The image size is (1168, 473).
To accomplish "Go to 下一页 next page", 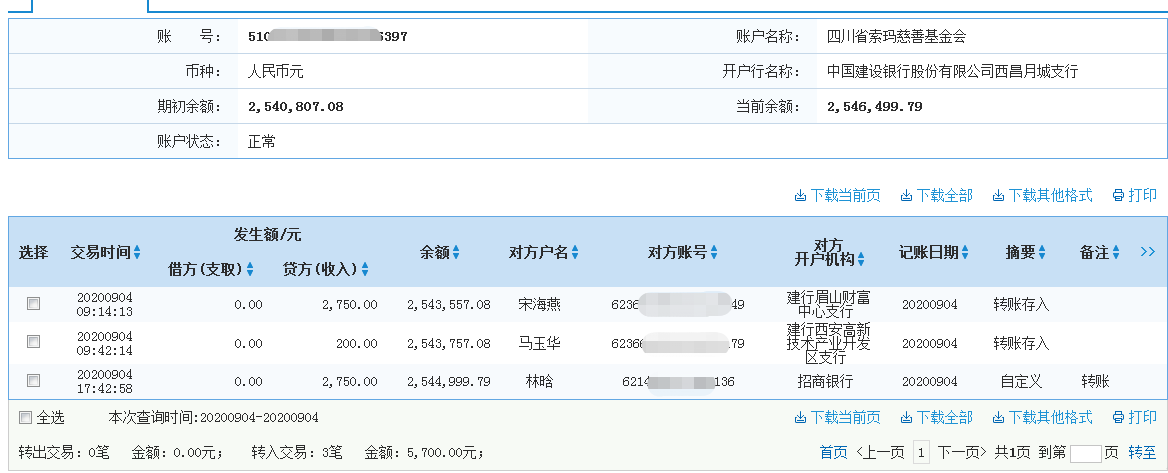I will [x=962, y=452].
